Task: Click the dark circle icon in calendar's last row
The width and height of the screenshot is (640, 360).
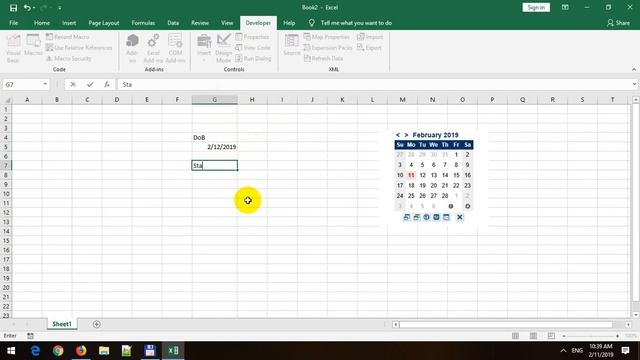Action: click(451, 206)
